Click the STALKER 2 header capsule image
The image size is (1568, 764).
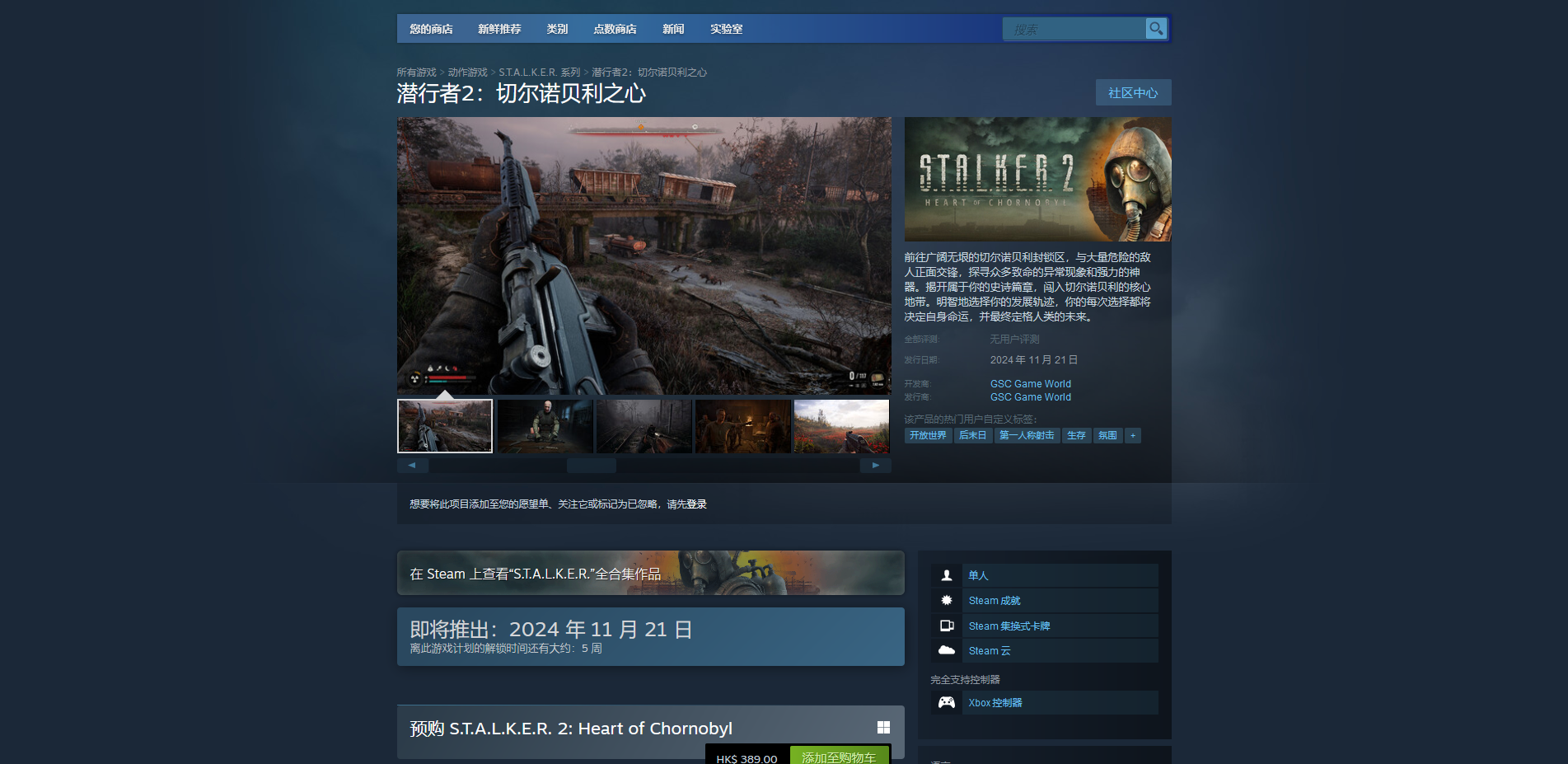click(x=1037, y=179)
